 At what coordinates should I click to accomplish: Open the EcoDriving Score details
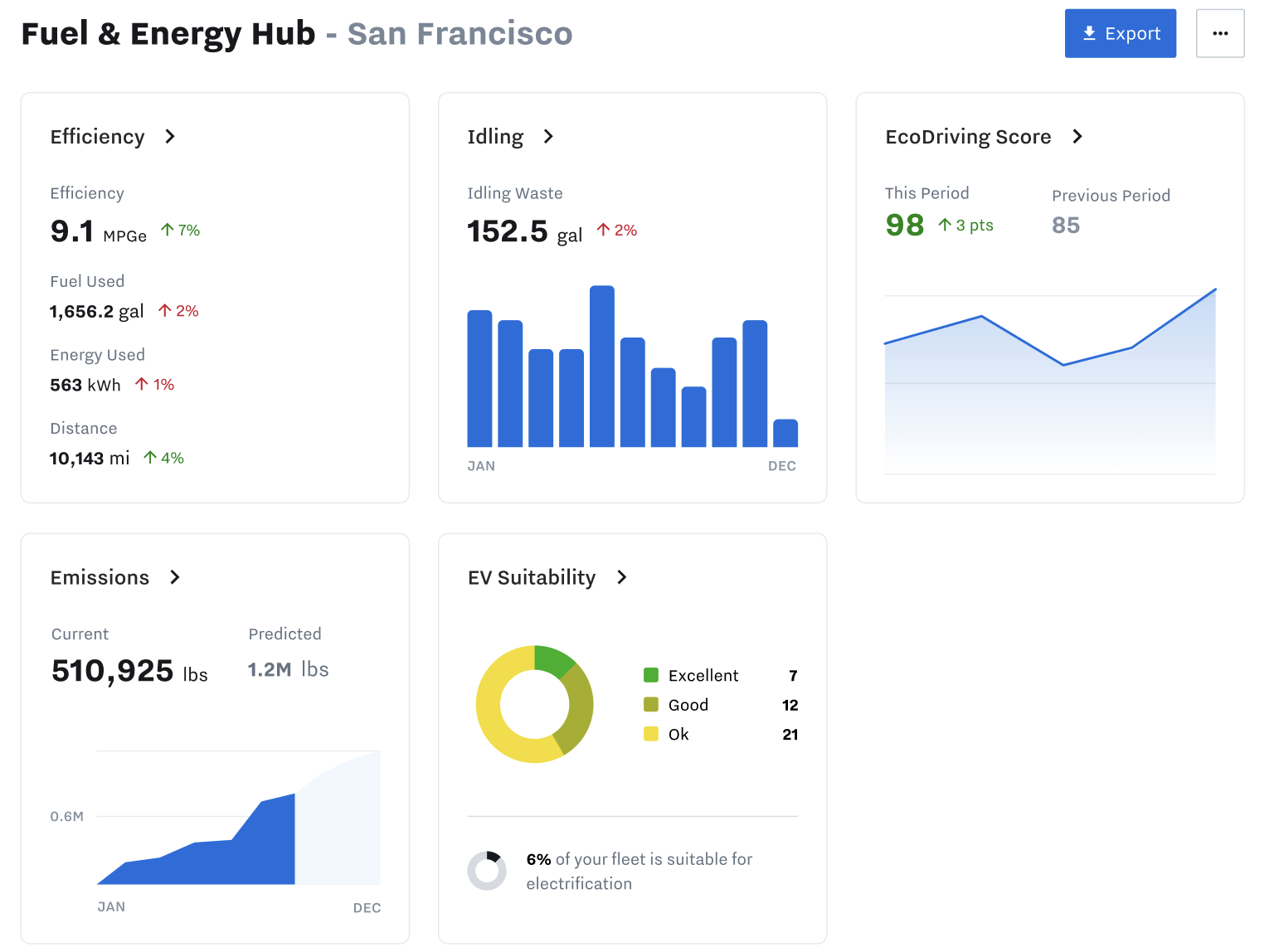1077,137
